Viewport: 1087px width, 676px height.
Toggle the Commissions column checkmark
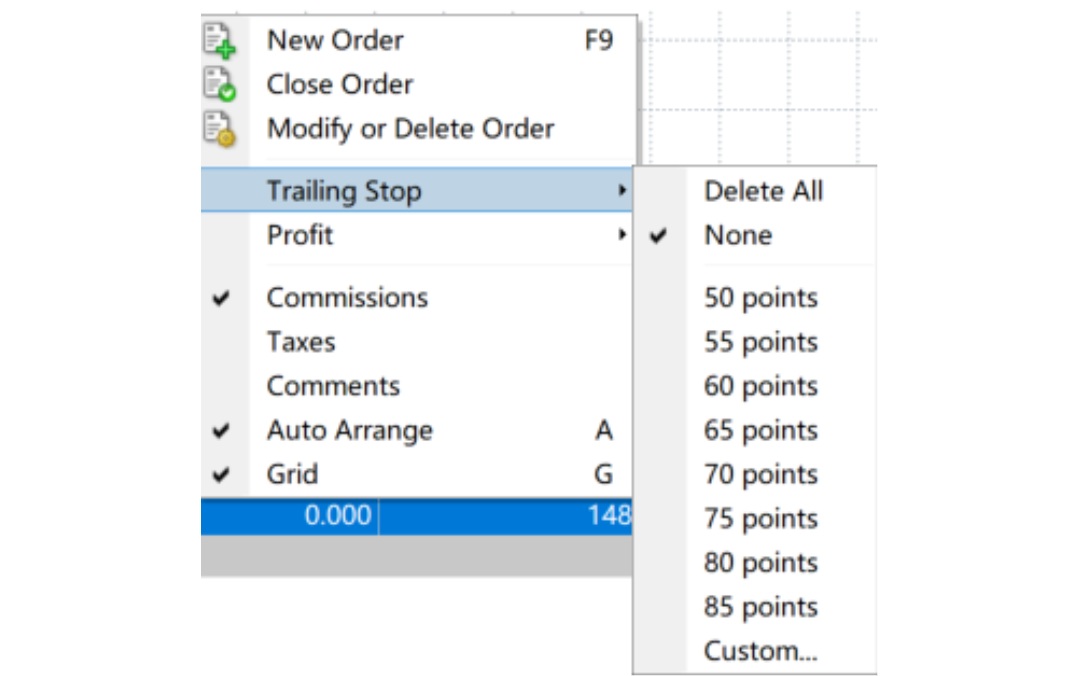(221, 298)
